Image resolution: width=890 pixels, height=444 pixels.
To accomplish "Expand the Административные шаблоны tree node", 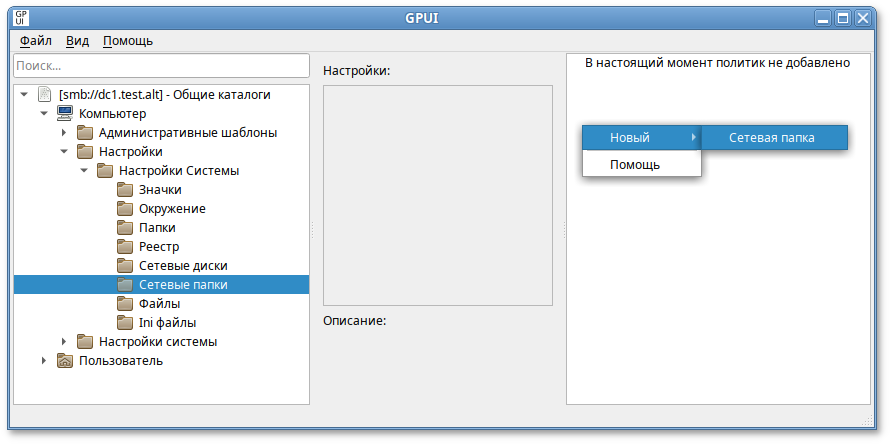I will pyautogui.click(x=64, y=133).
